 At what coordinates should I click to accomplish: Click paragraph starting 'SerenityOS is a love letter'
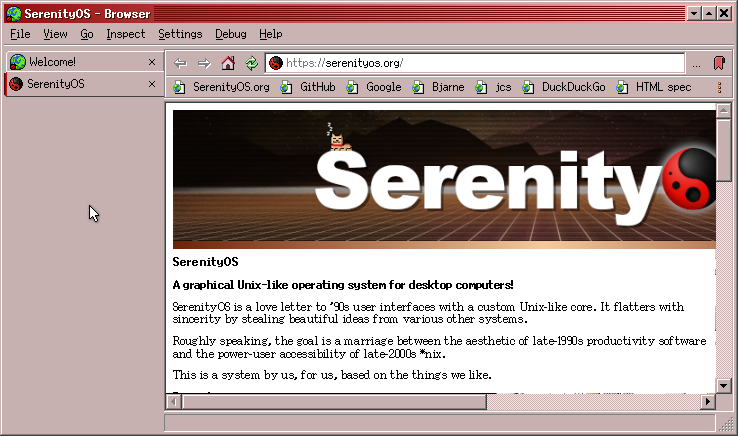coord(428,313)
